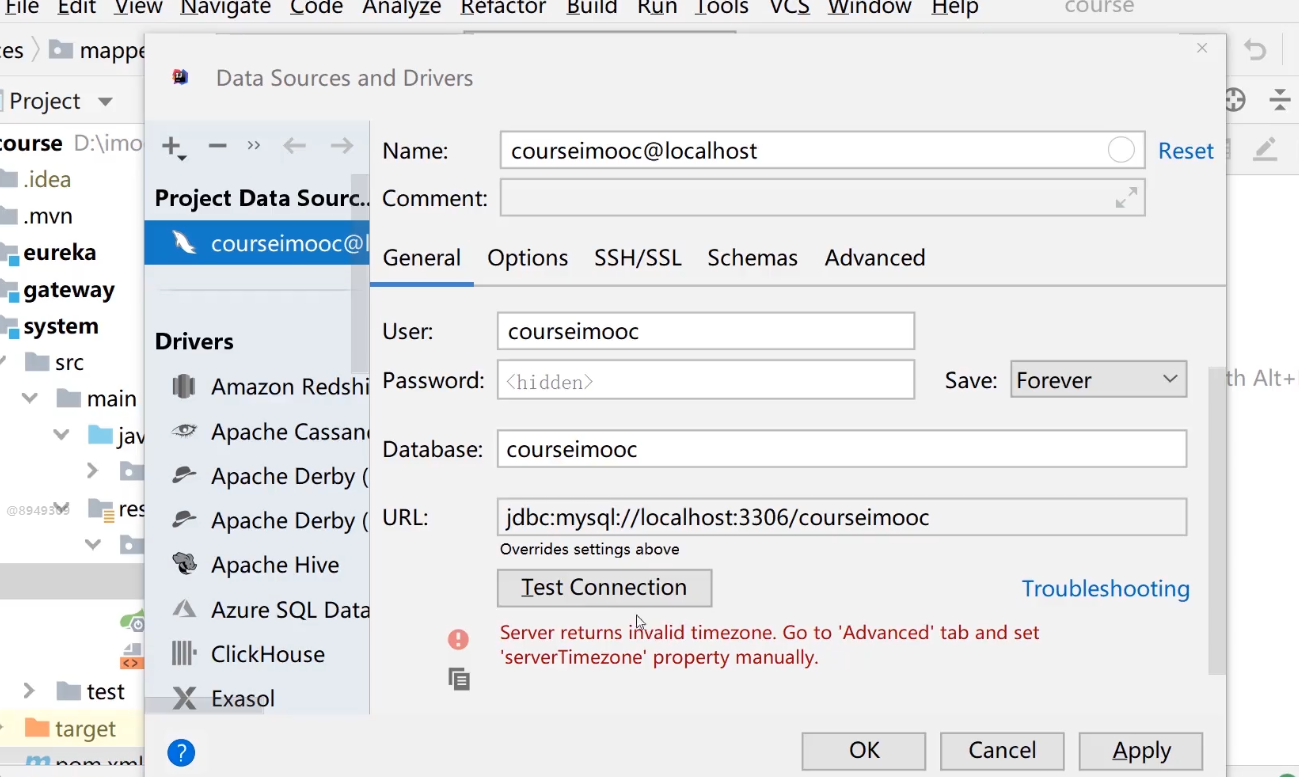Open the Refactor menu
This screenshot has height=777, width=1299.
[x=503, y=8]
